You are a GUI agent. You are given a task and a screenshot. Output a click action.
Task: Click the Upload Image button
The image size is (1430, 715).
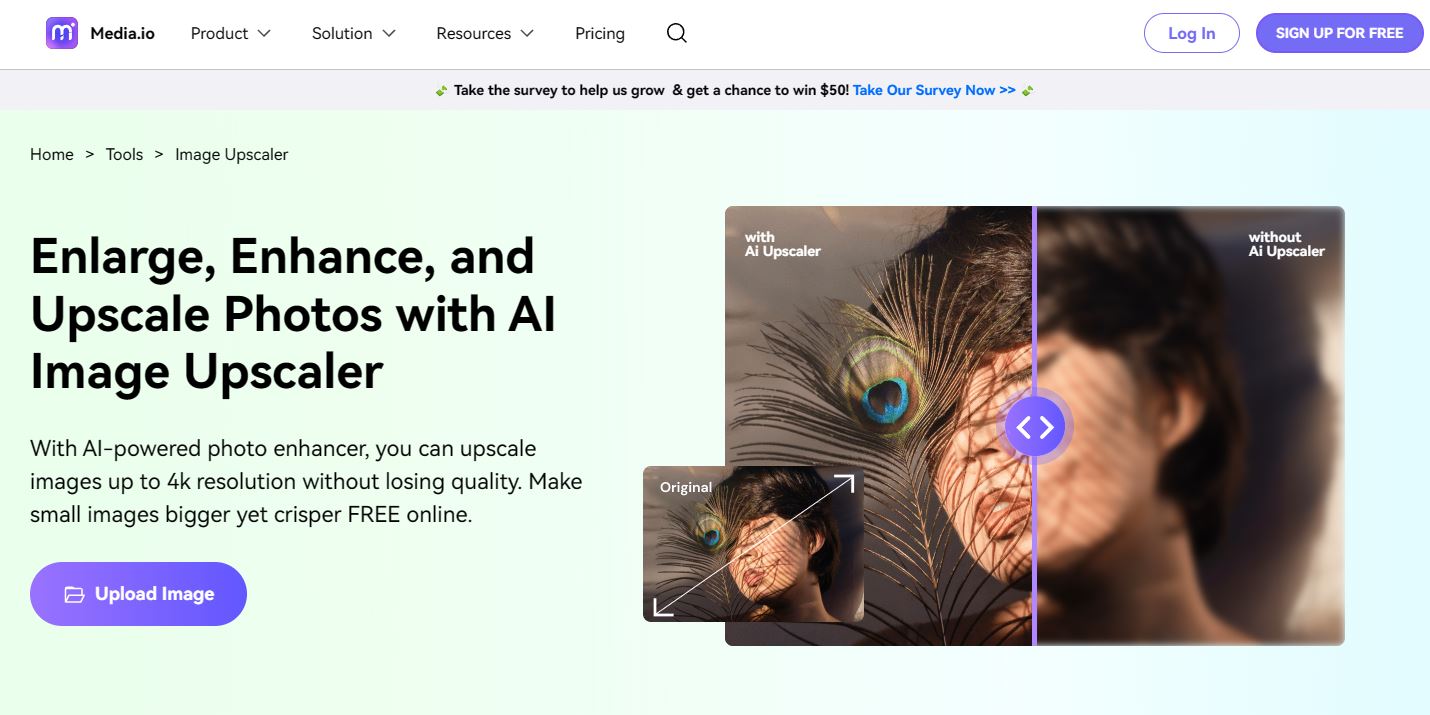(138, 594)
